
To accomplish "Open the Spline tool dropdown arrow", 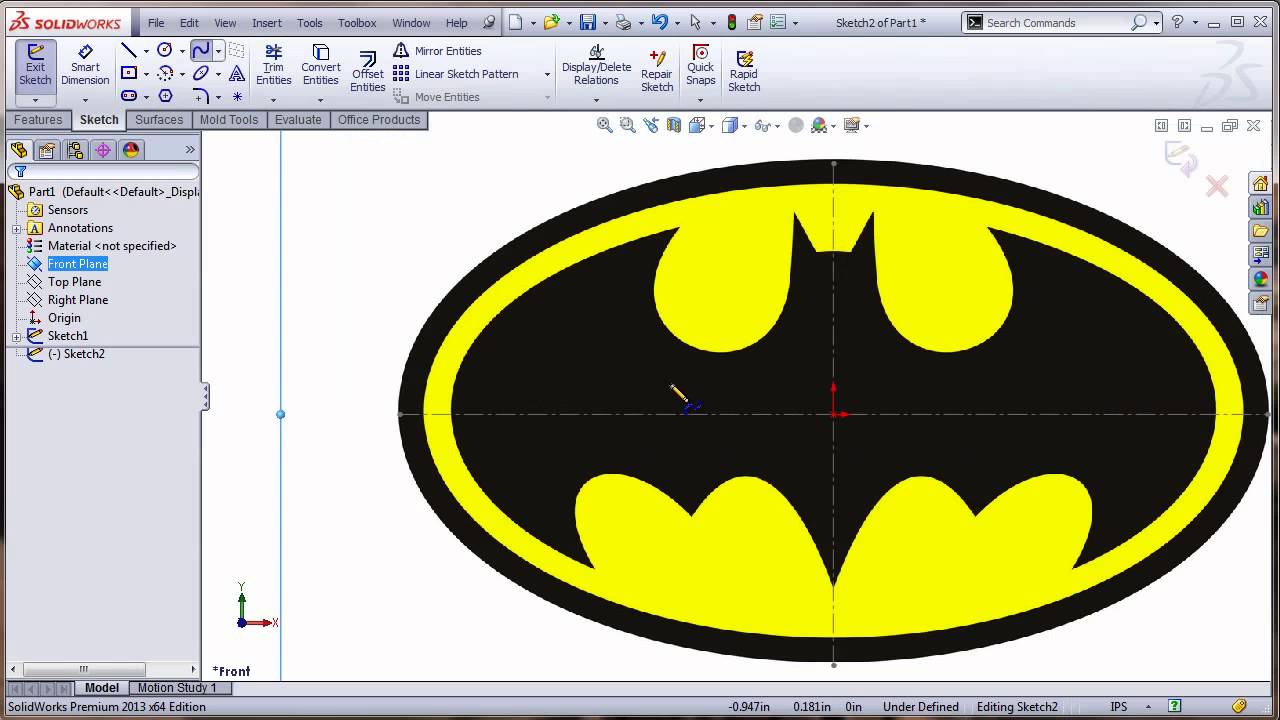I will coord(218,50).
